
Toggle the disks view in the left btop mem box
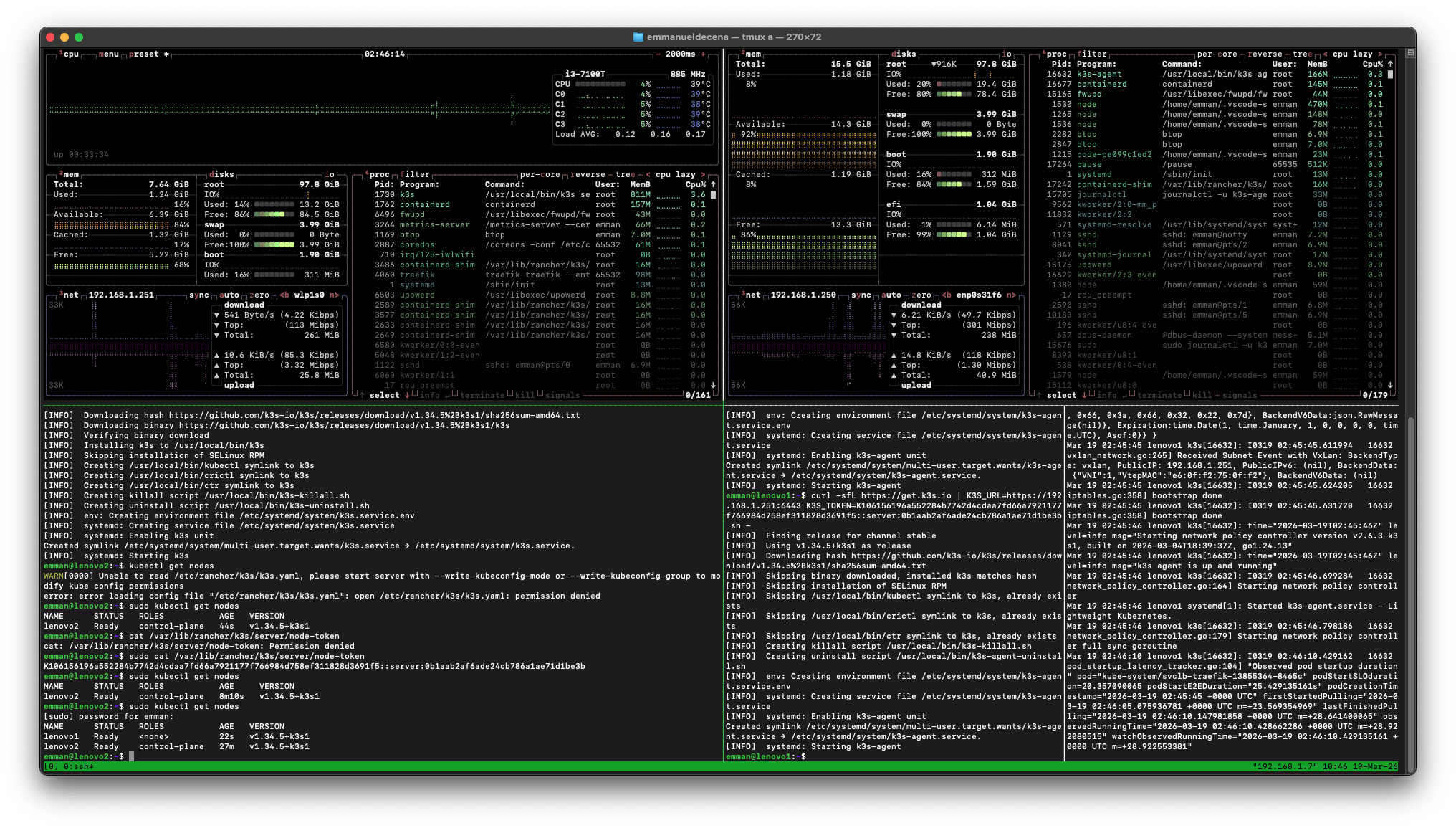click(221, 174)
